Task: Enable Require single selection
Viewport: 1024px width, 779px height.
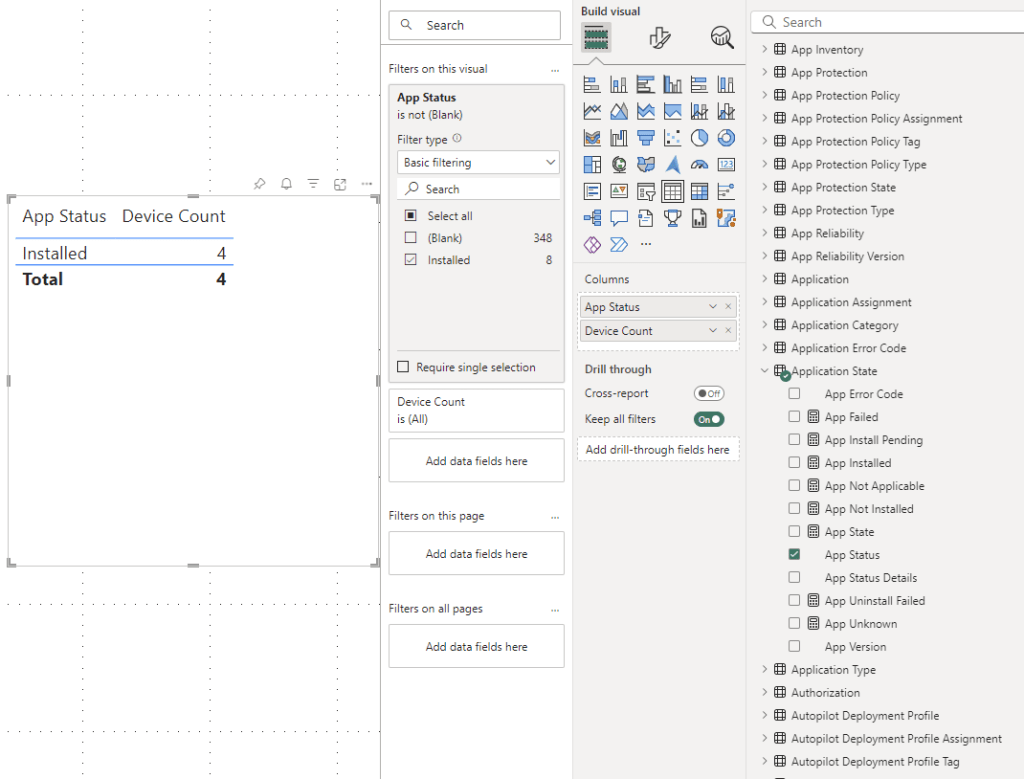Action: pos(403,367)
